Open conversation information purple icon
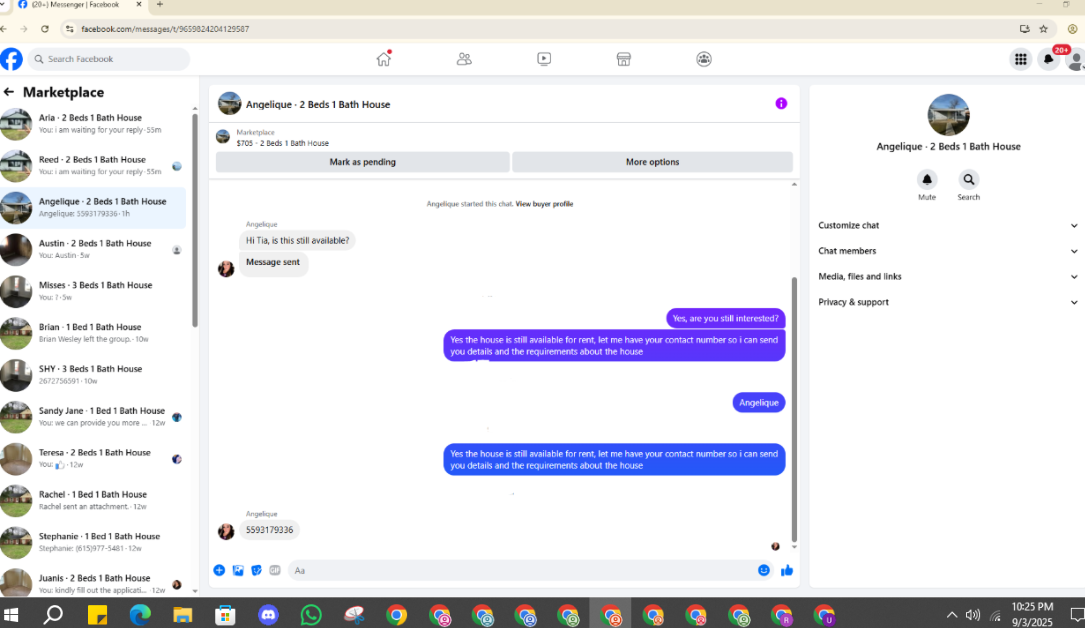 coord(781,104)
